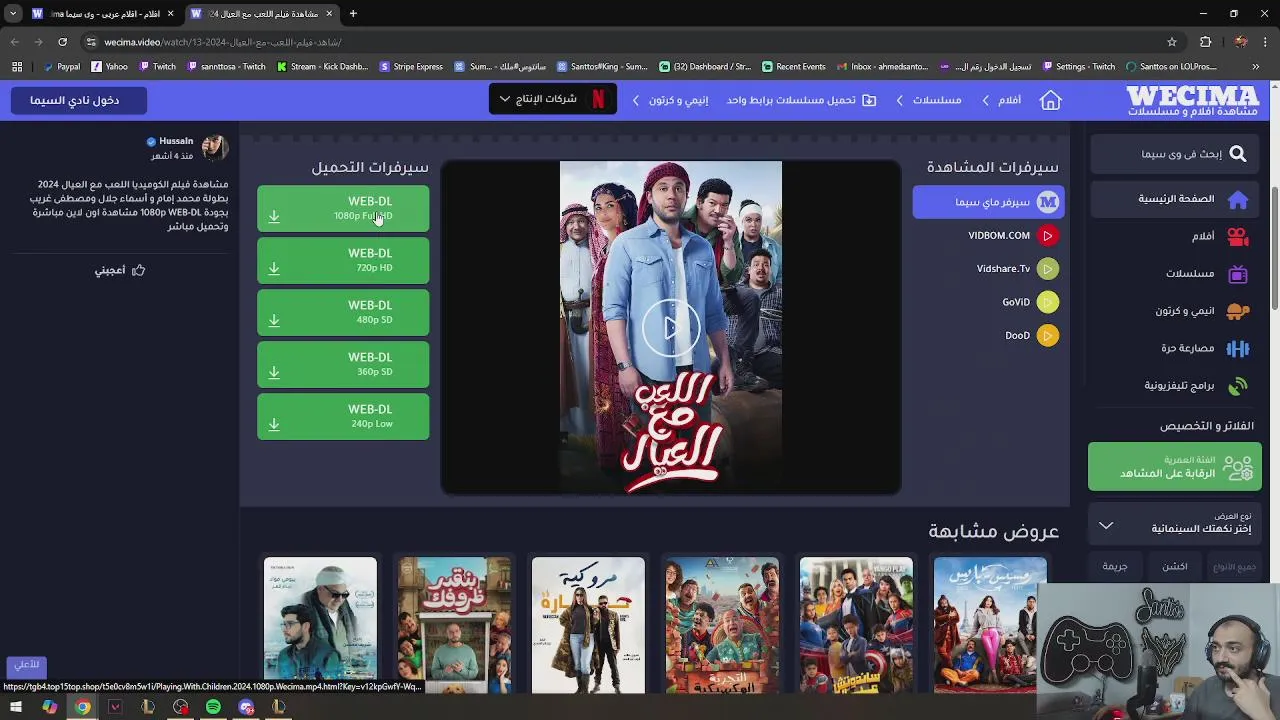Select the جريمة genre tab
The width and height of the screenshot is (1280, 720).
[x=1115, y=567]
